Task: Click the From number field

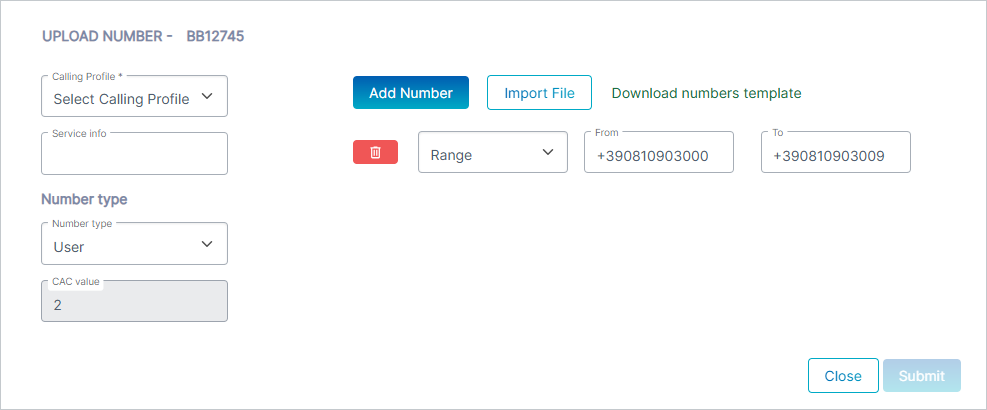Action: 658,156
